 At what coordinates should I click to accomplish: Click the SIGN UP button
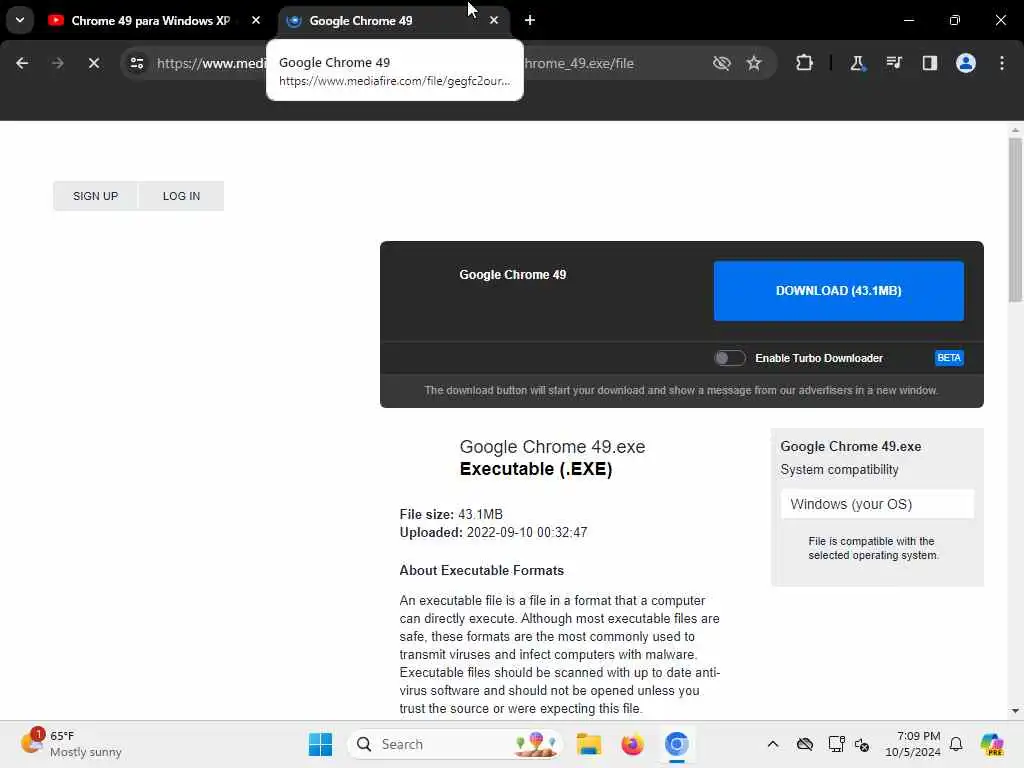[x=95, y=196]
